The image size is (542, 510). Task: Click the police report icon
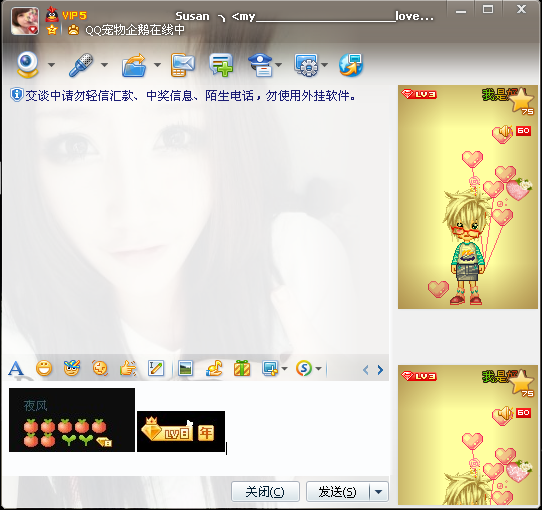tap(261, 65)
